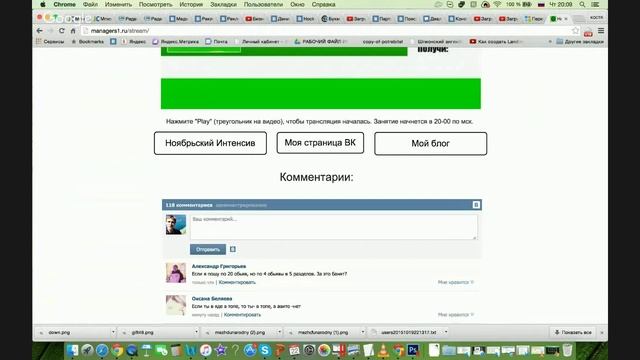Open the Окно menu
The image size is (640, 360).
(x=298, y=4)
